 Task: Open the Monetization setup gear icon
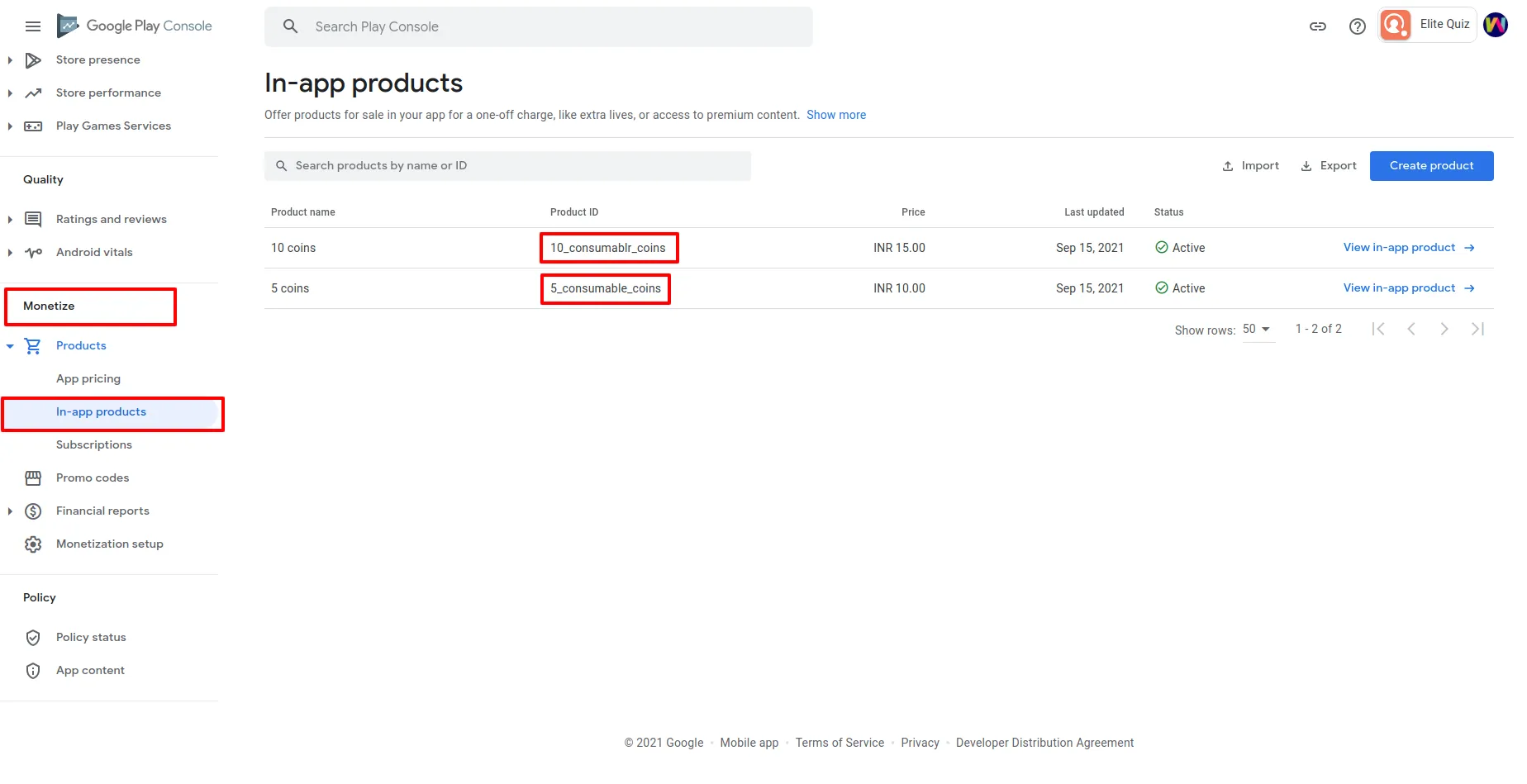(x=32, y=544)
